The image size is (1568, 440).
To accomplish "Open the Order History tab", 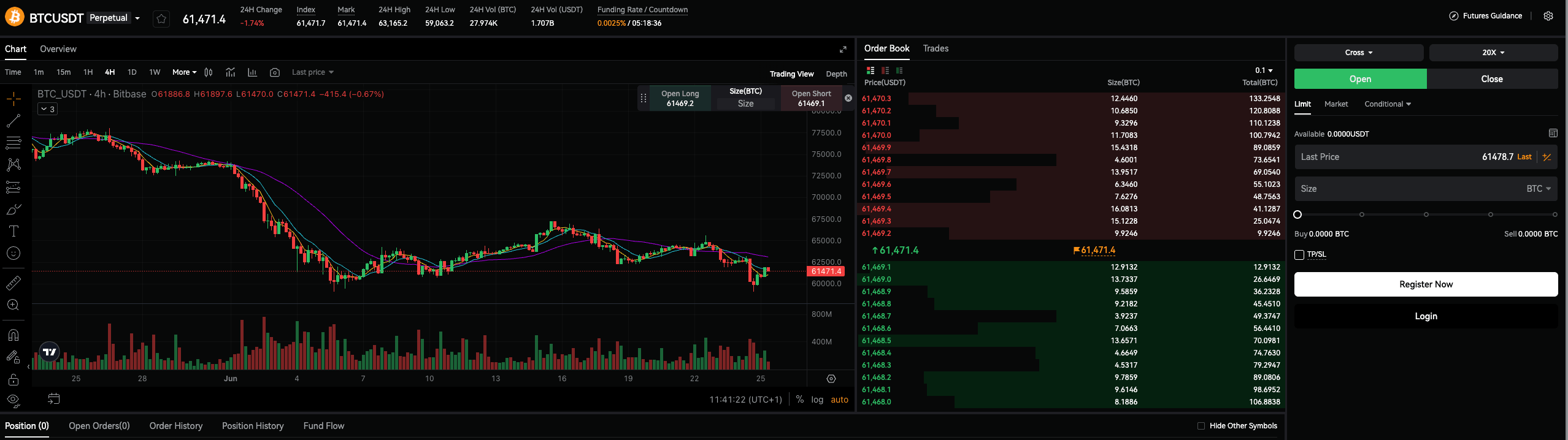I will click(175, 426).
